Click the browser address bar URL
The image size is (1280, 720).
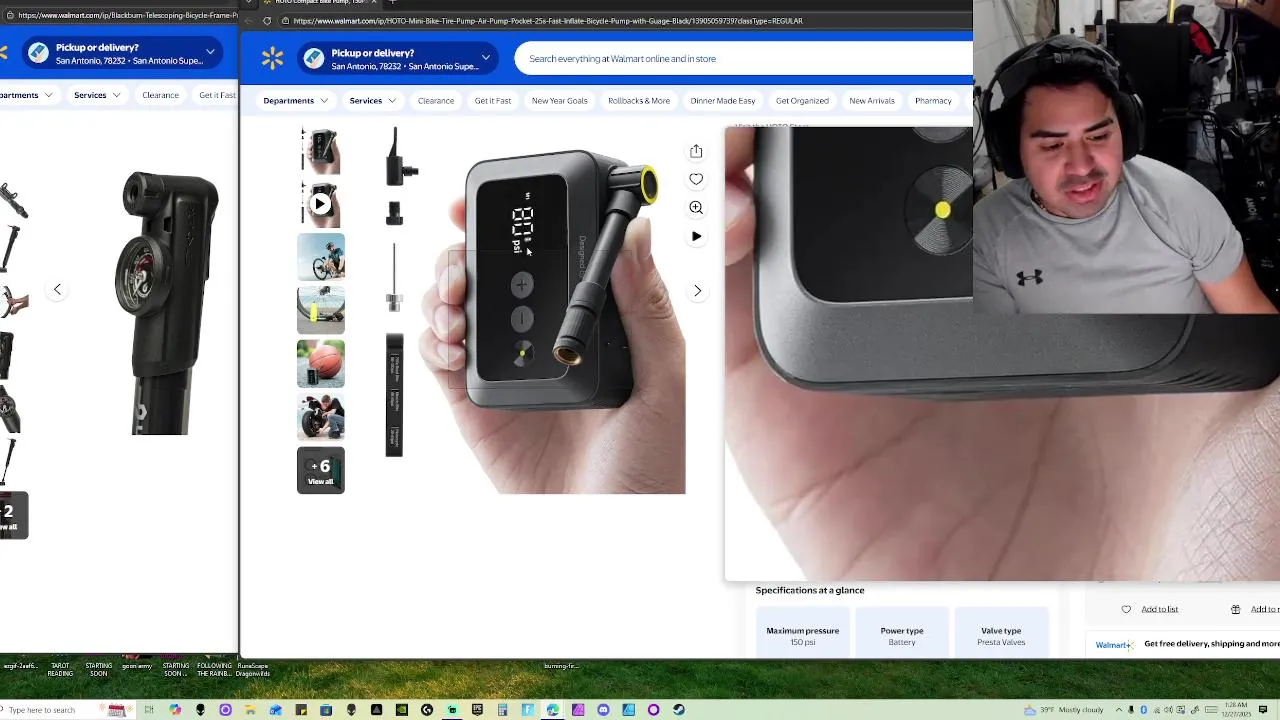pyautogui.click(x=548, y=20)
